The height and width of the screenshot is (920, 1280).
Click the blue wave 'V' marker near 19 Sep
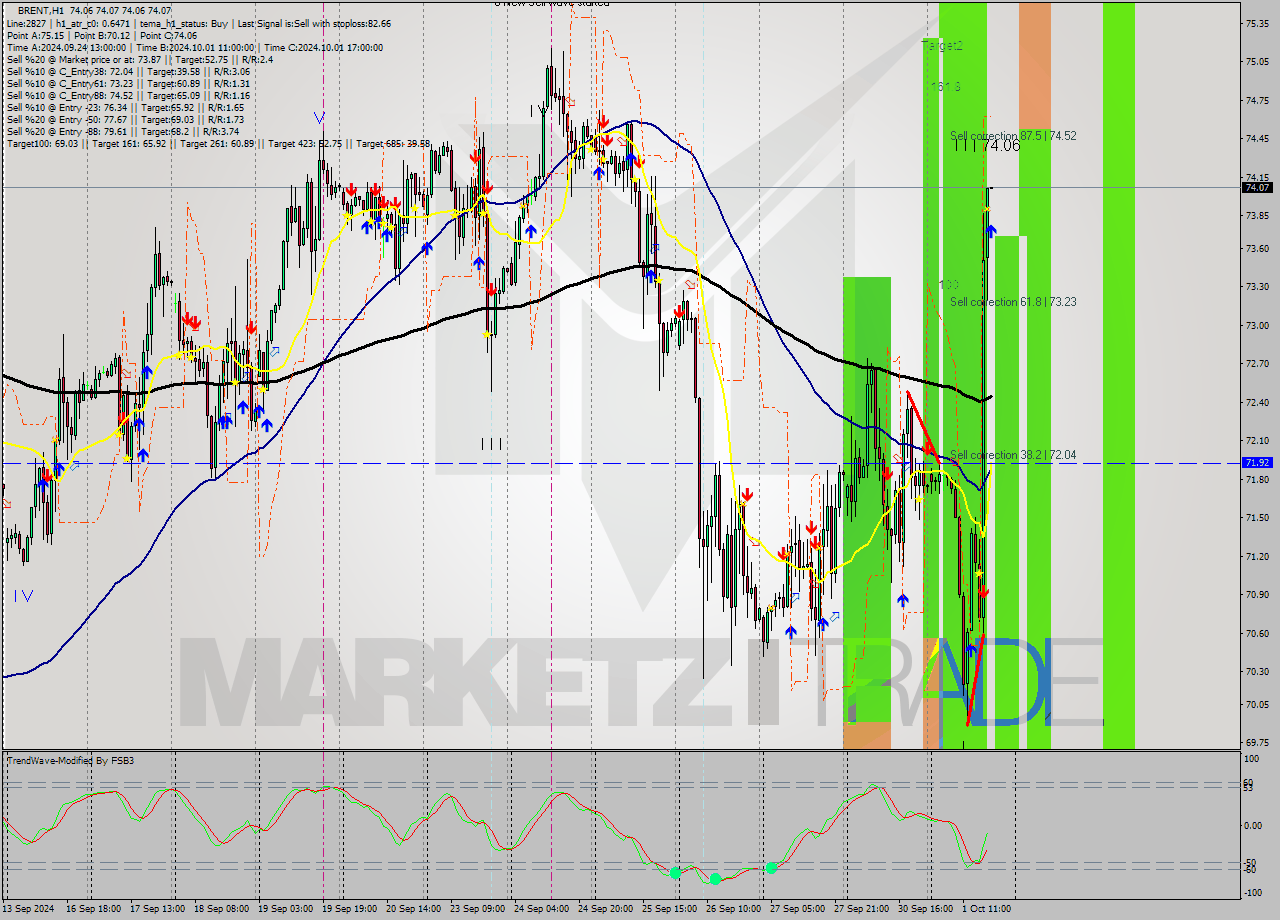pyautogui.click(x=319, y=118)
